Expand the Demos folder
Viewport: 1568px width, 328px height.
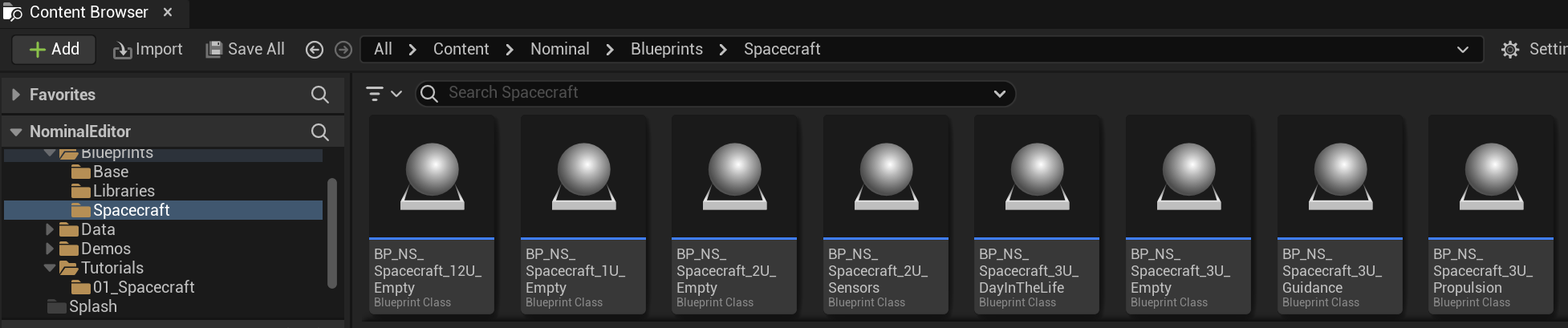point(50,249)
